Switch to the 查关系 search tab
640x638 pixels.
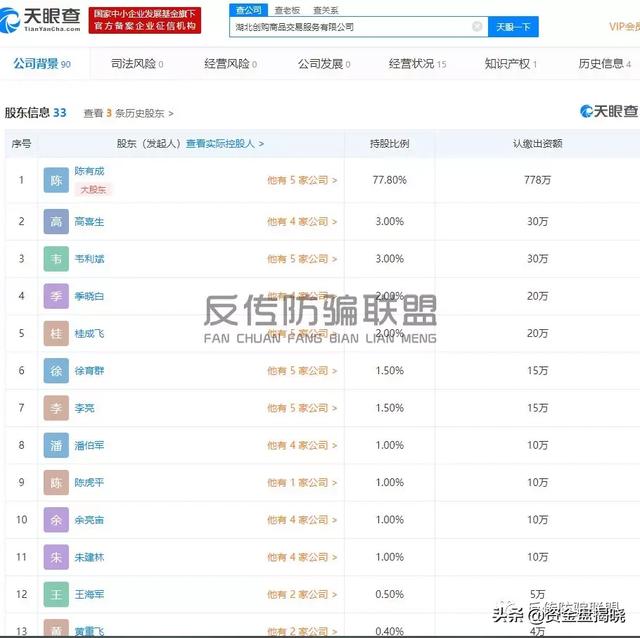(x=325, y=10)
